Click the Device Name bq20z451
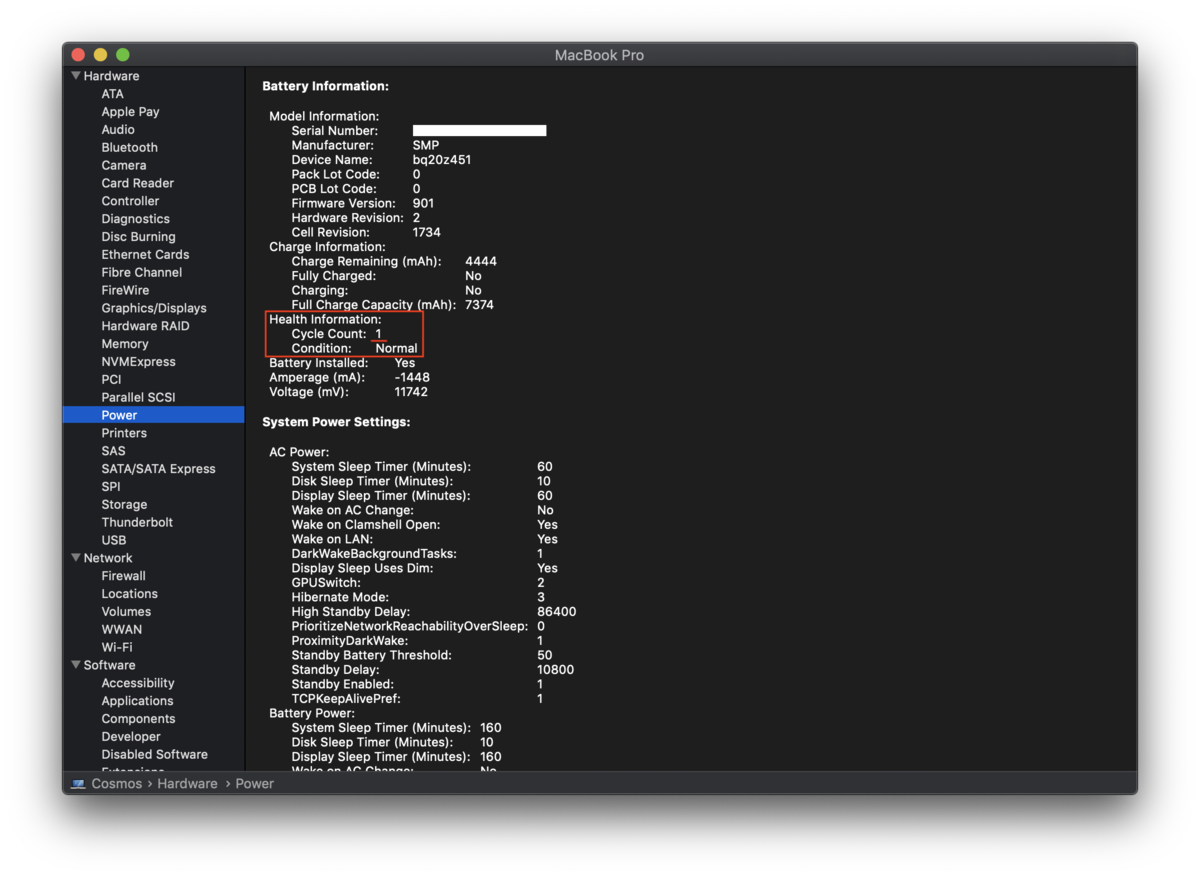The height and width of the screenshot is (877, 1200). 442,160
